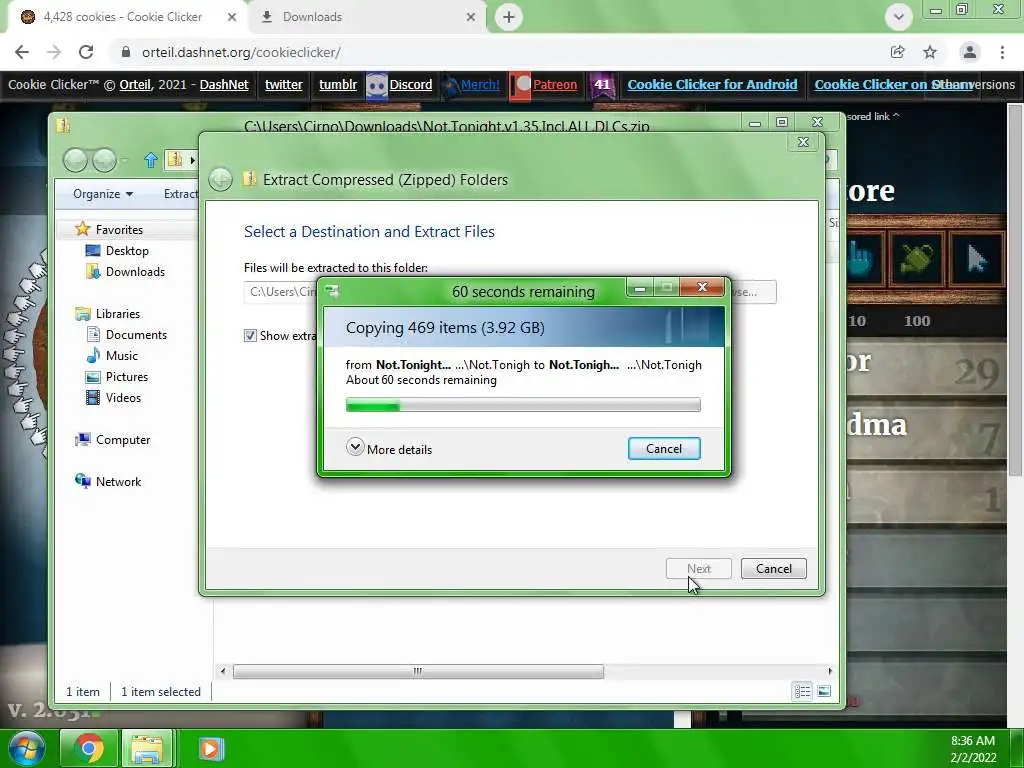The image size is (1024, 768).
Task: Open Discord link
Action: [x=410, y=85]
